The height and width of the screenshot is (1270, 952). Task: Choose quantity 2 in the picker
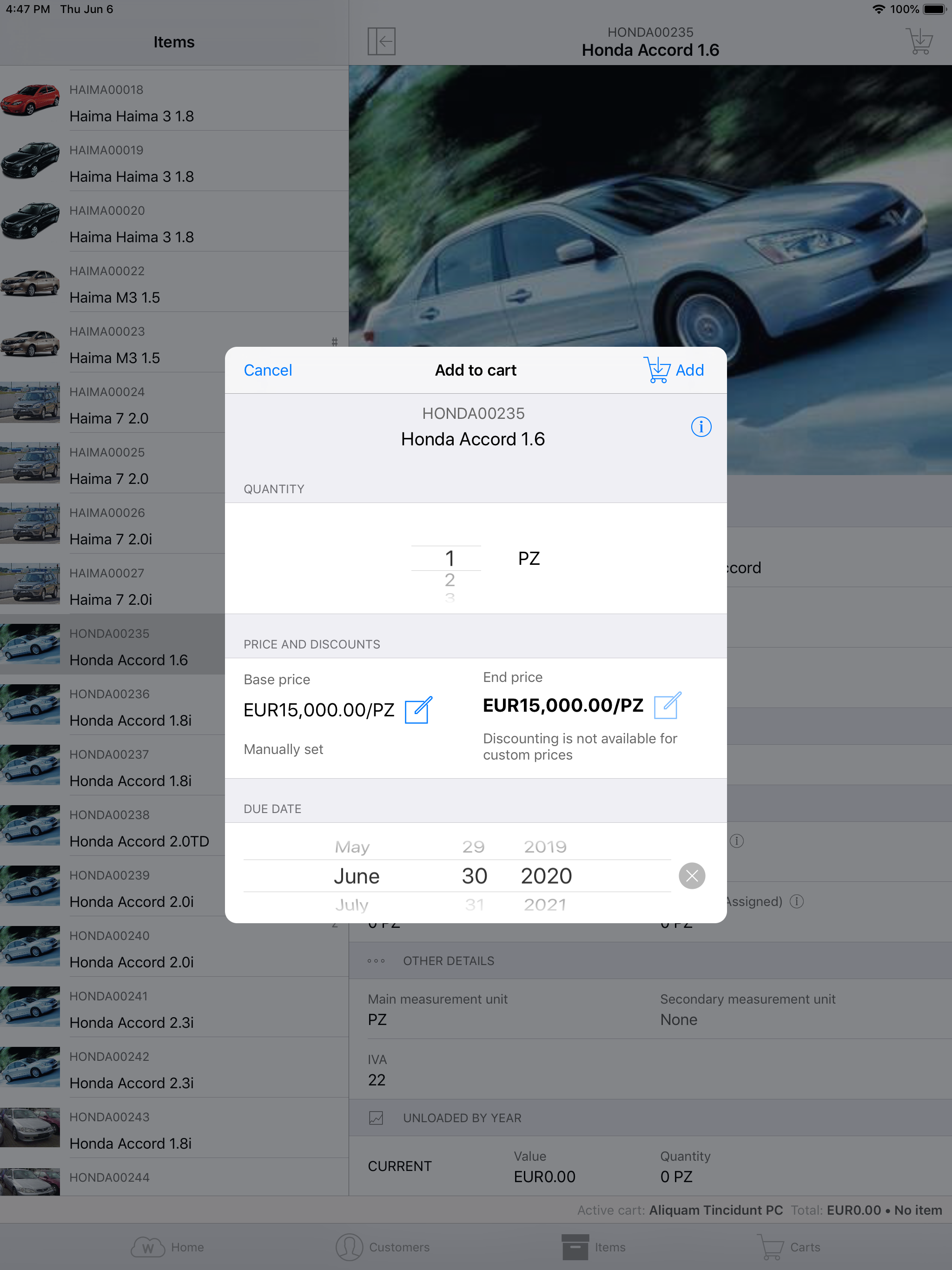[450, 580]
